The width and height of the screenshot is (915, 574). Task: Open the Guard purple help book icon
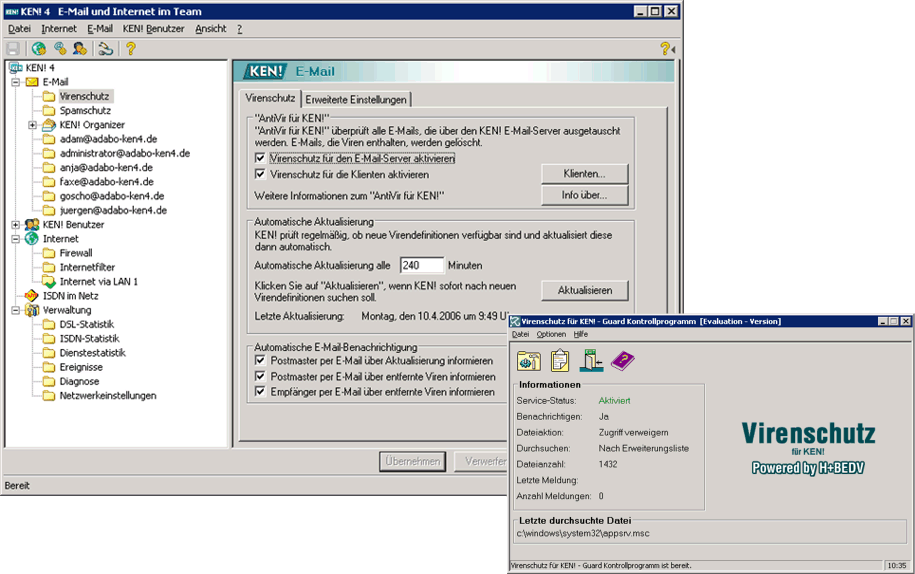click(x=623, y=360)
